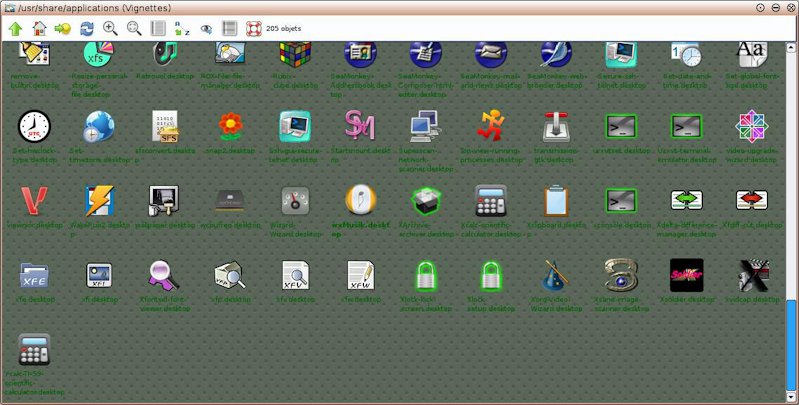This screenshot has width=799, height=405.
Task: Select the Set-global-font Aa icon
Action: (752, 55)
